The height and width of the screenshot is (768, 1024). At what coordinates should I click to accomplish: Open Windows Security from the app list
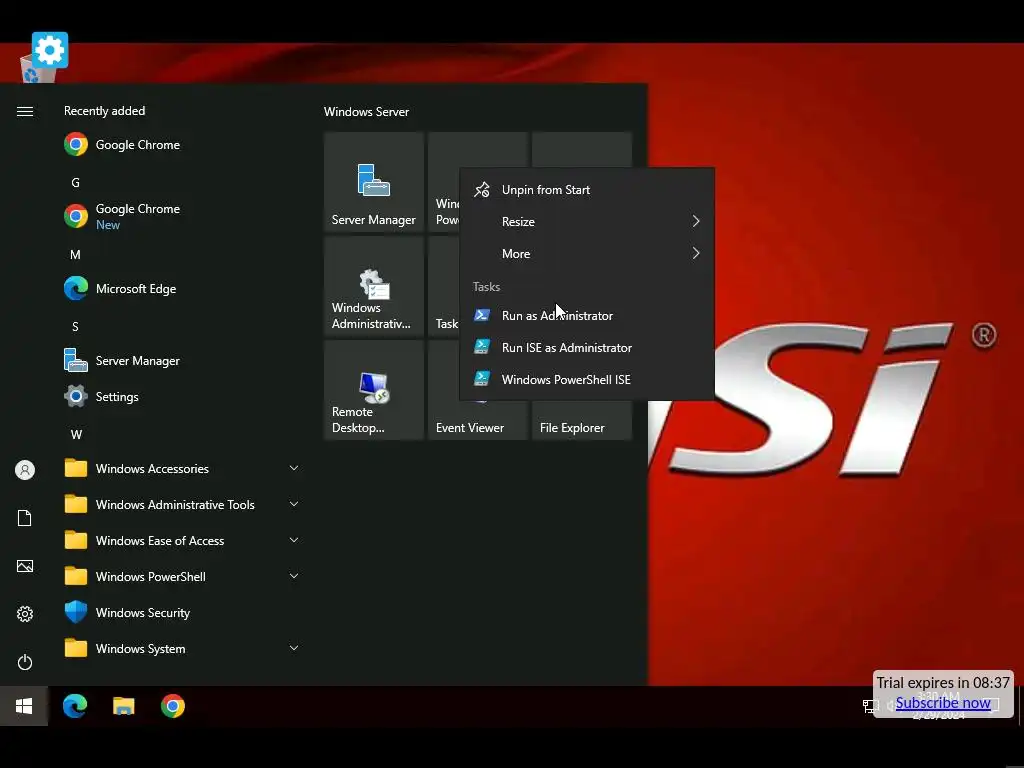tap(182, 613)
